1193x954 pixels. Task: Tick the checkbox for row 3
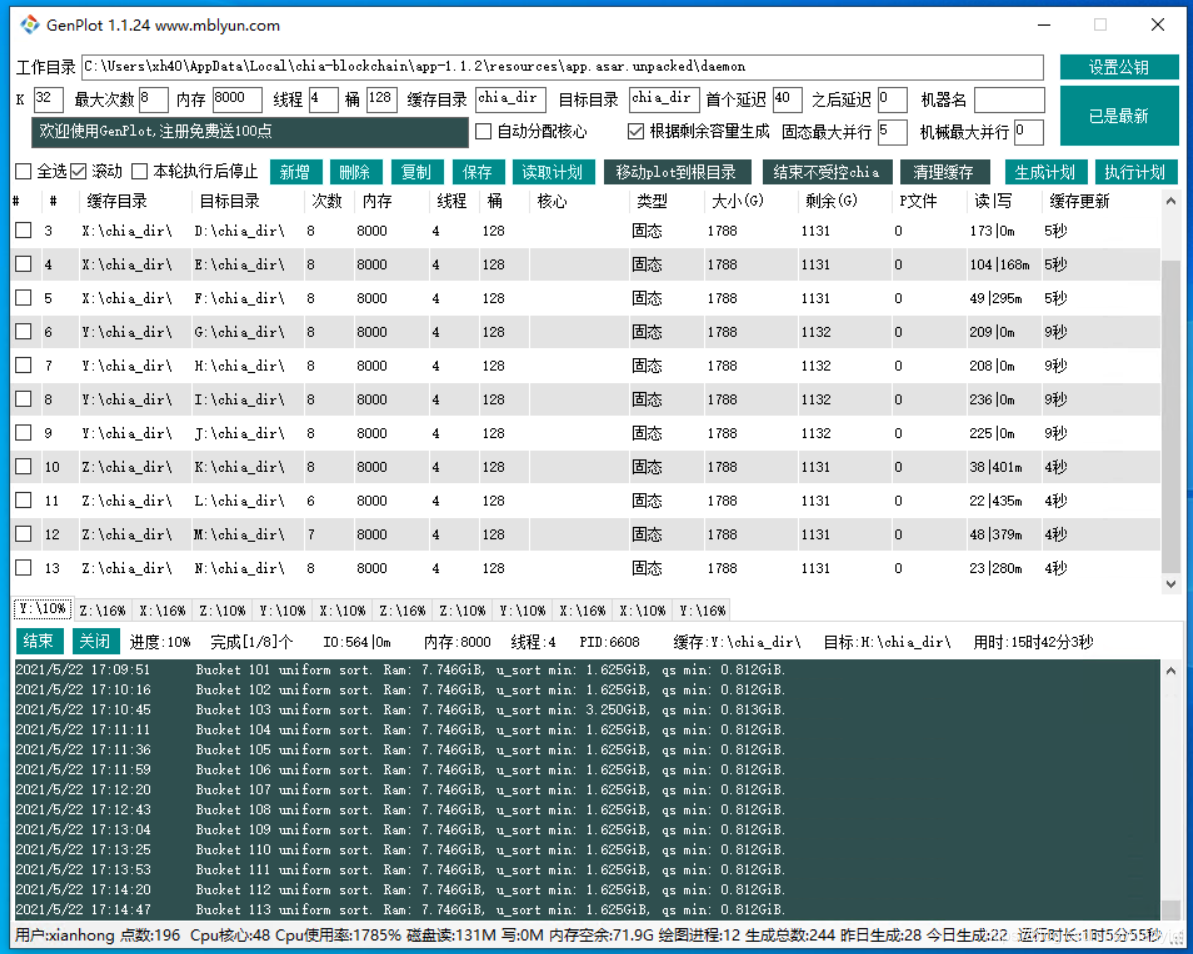(24, 231)
